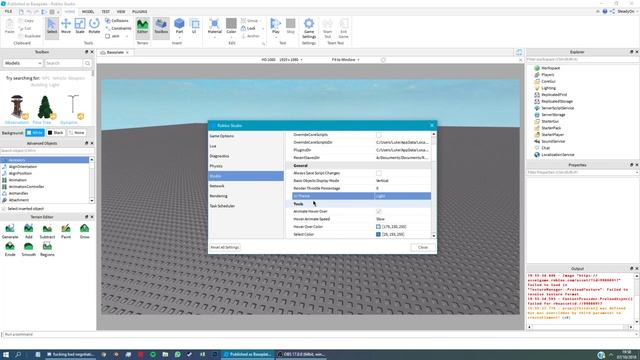Select the Add terrain tool
Viewport: 640px width, 360px height.
click(x=29, y=231)
